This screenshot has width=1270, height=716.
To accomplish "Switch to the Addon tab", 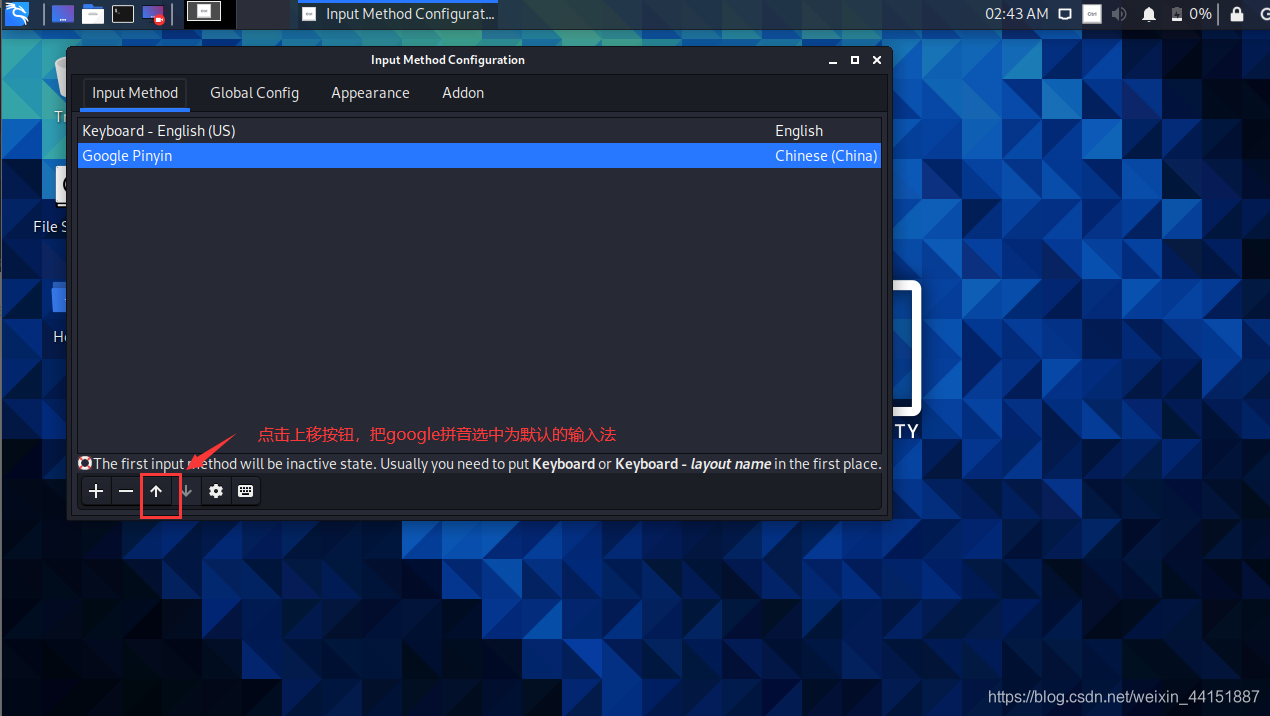I will click(x=463, y=93).
